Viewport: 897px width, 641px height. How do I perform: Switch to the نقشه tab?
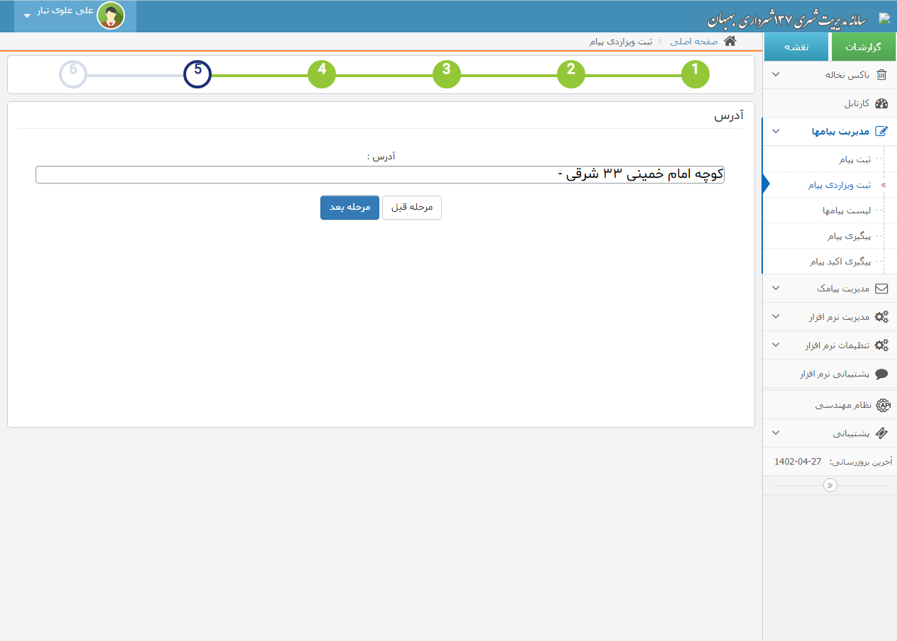click(x=796, y=47)
